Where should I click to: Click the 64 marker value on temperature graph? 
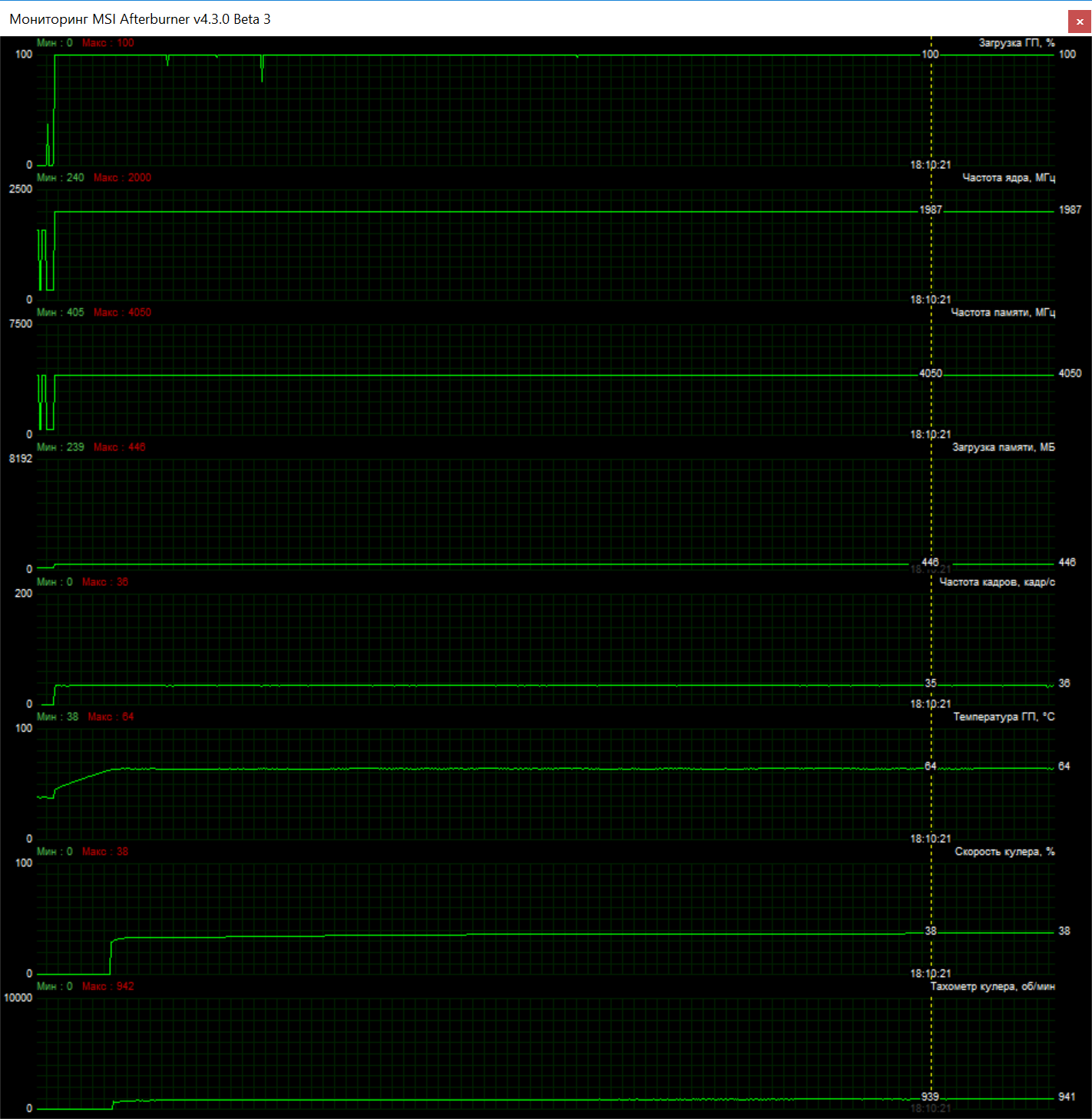[930, 766]
